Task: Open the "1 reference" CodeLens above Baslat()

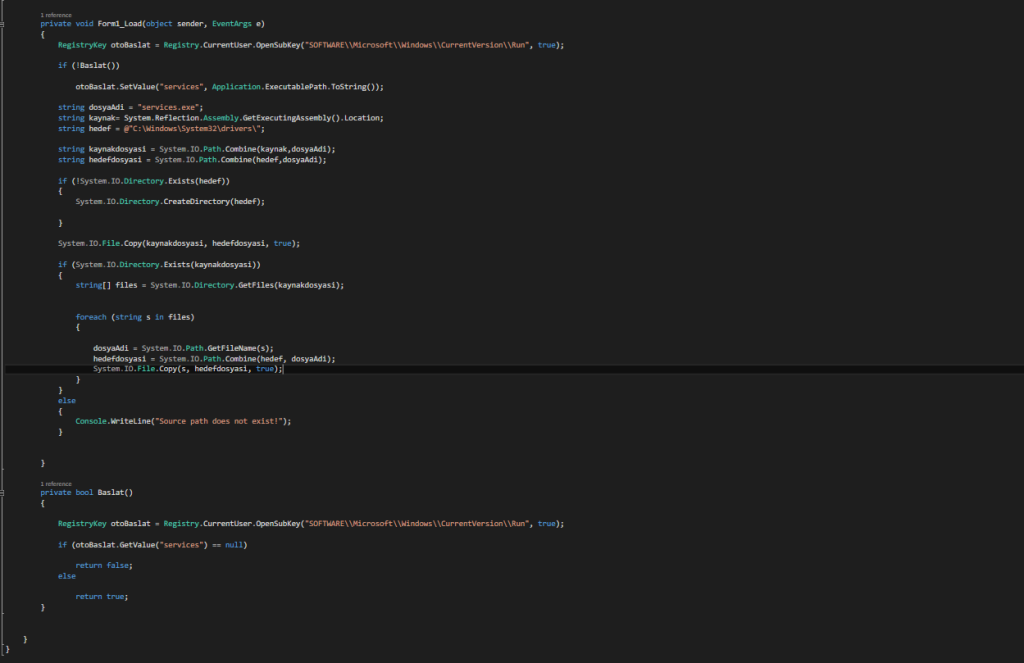Action: click(56, 484)
